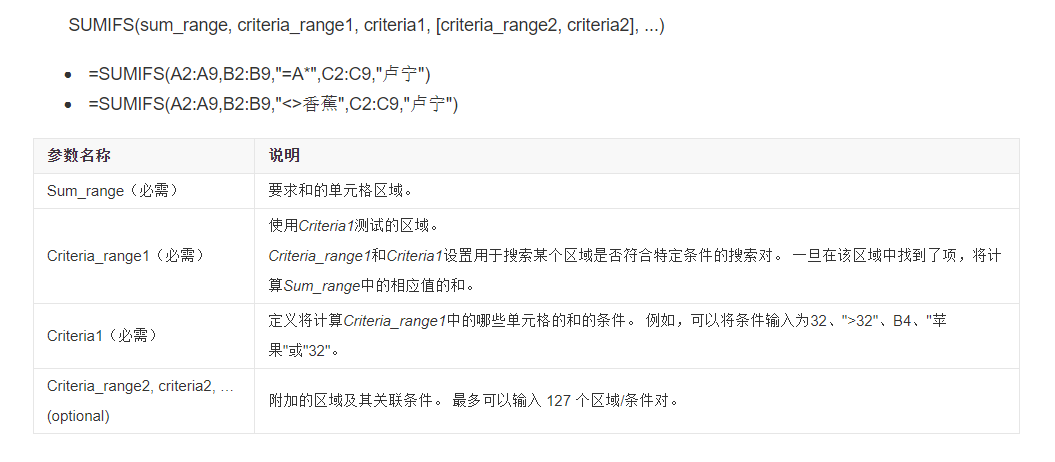The image size is (1055, 462).
Task: Click the 说明 column header
Action: (x=285, y=156)
